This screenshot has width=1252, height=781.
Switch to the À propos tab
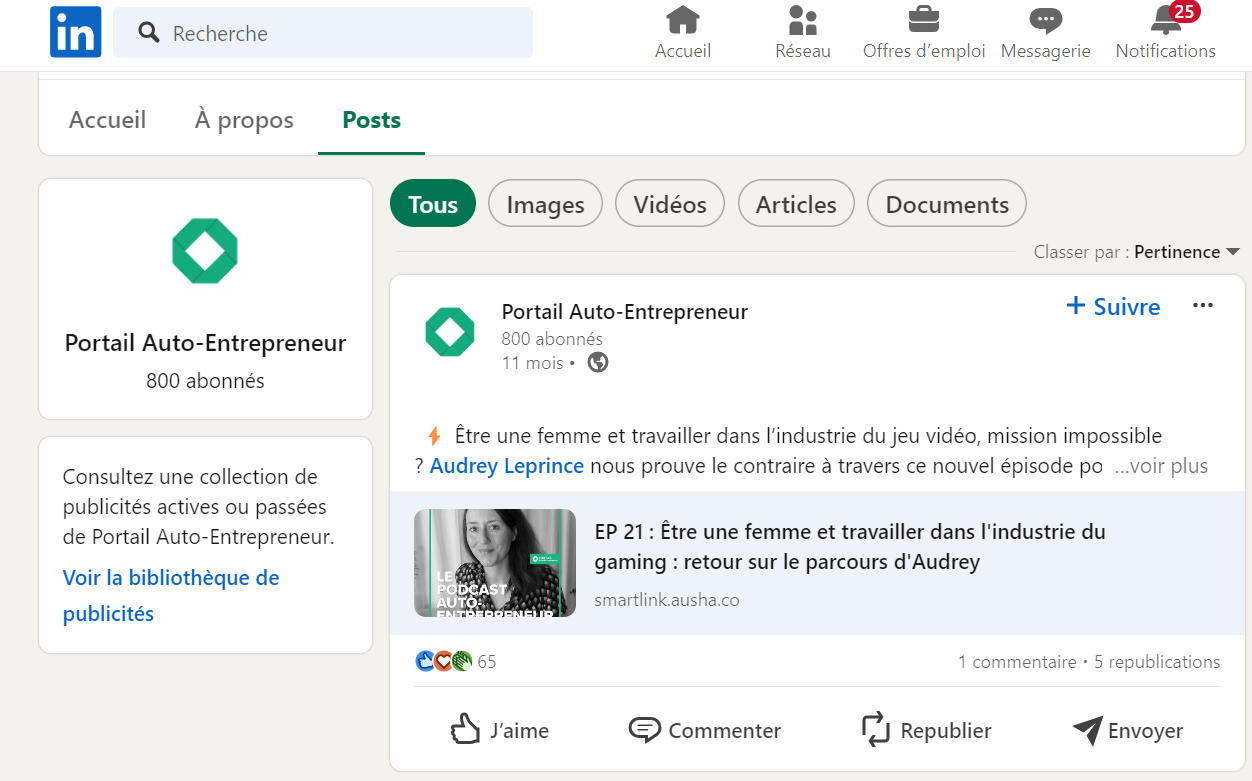(x=244, y=120)
